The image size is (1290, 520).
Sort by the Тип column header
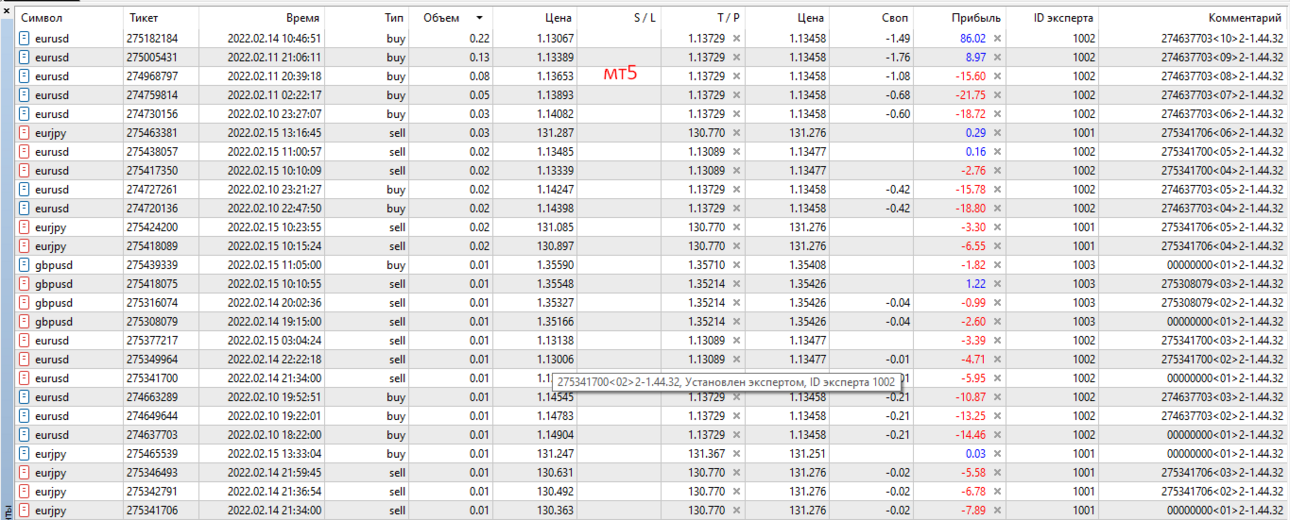tap(395, 18)
